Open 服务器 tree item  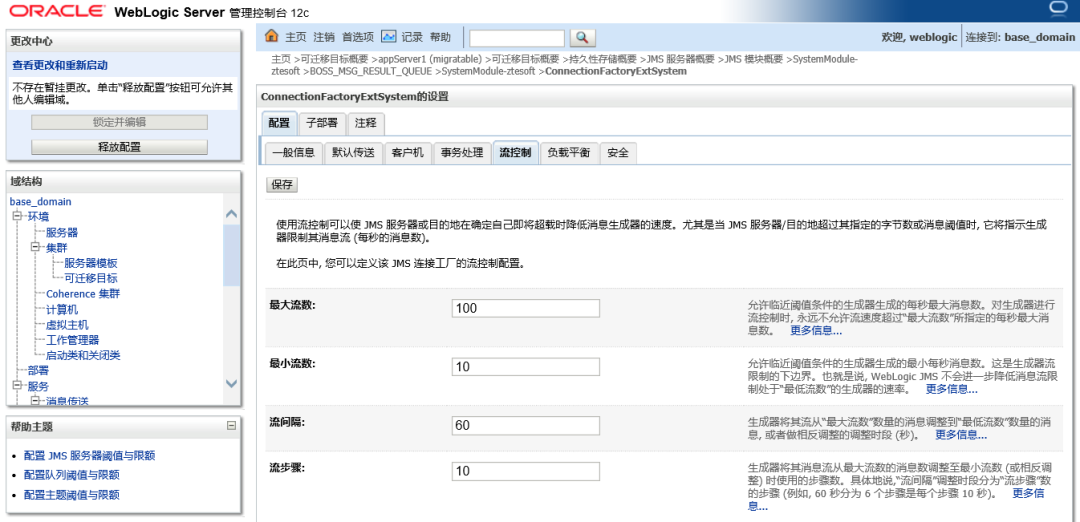[x=62, y=232]
